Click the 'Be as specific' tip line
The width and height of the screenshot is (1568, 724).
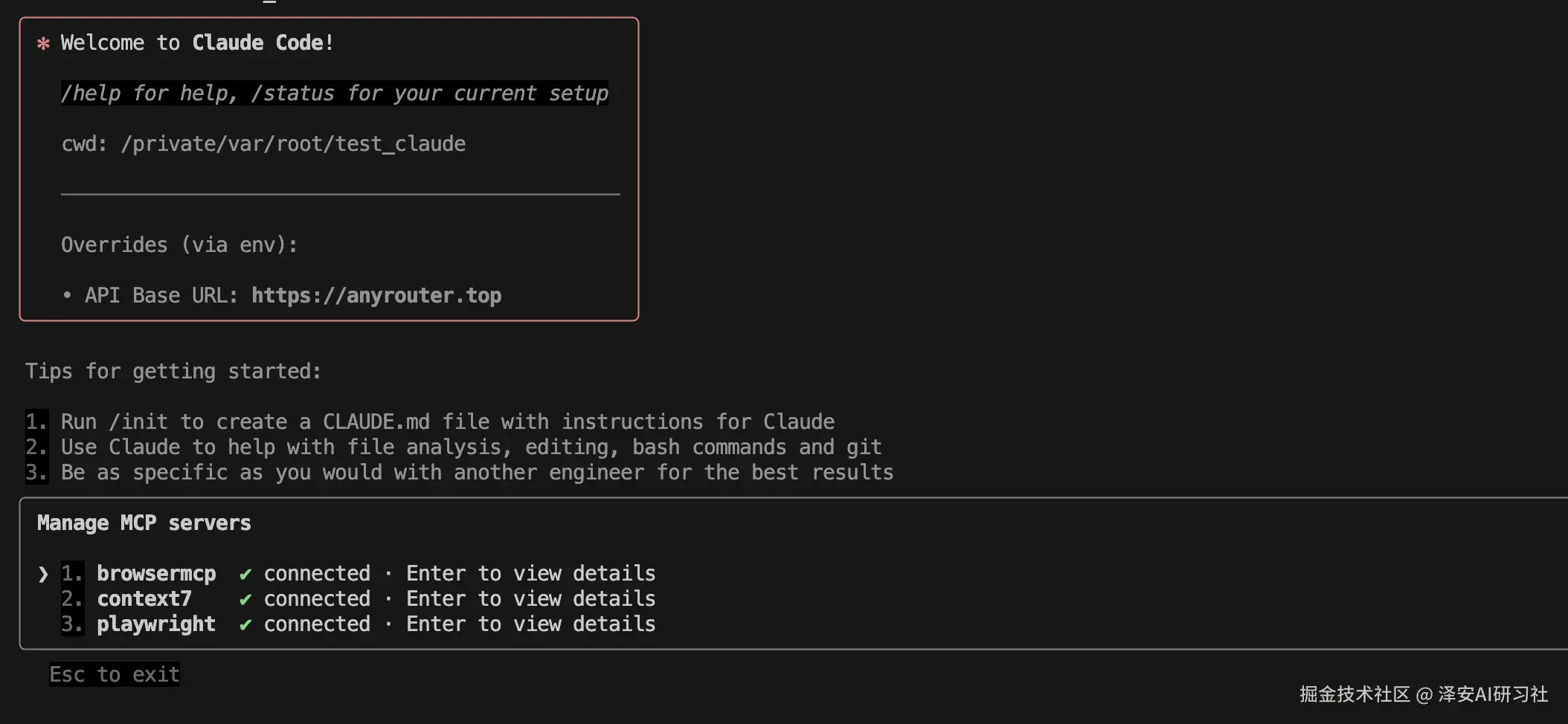pyautogui.click(x=478, y=473)
